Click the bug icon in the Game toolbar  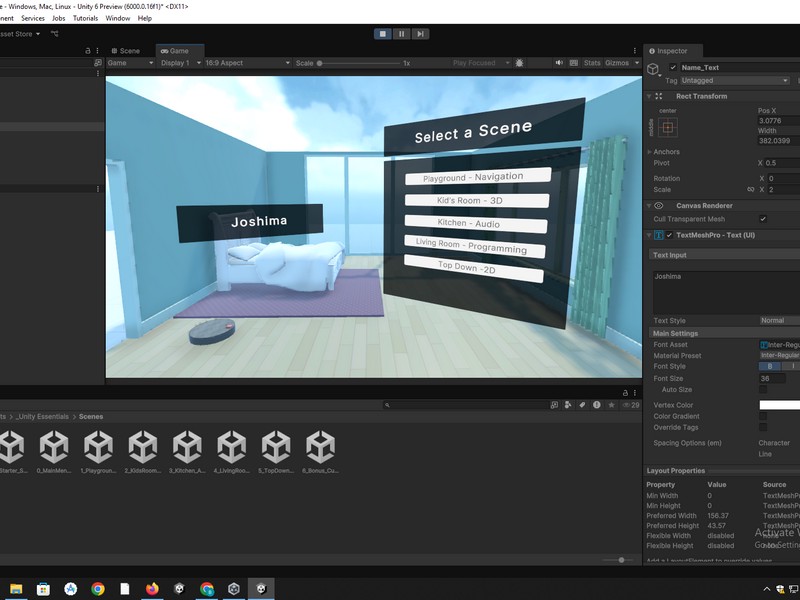click(x=520, y=63)
